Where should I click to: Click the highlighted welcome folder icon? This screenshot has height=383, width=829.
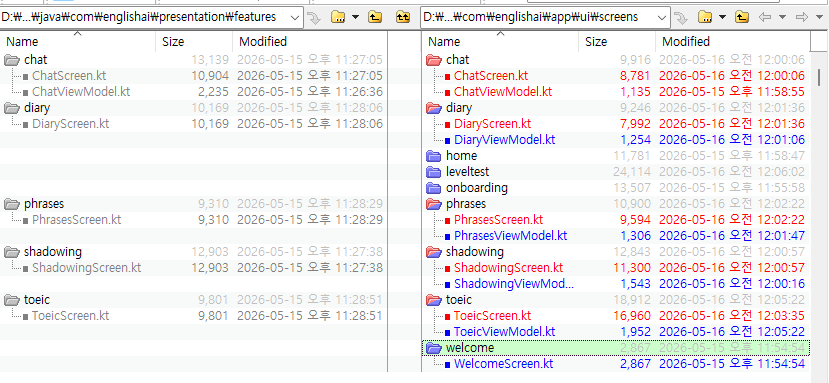pos(434,348)
